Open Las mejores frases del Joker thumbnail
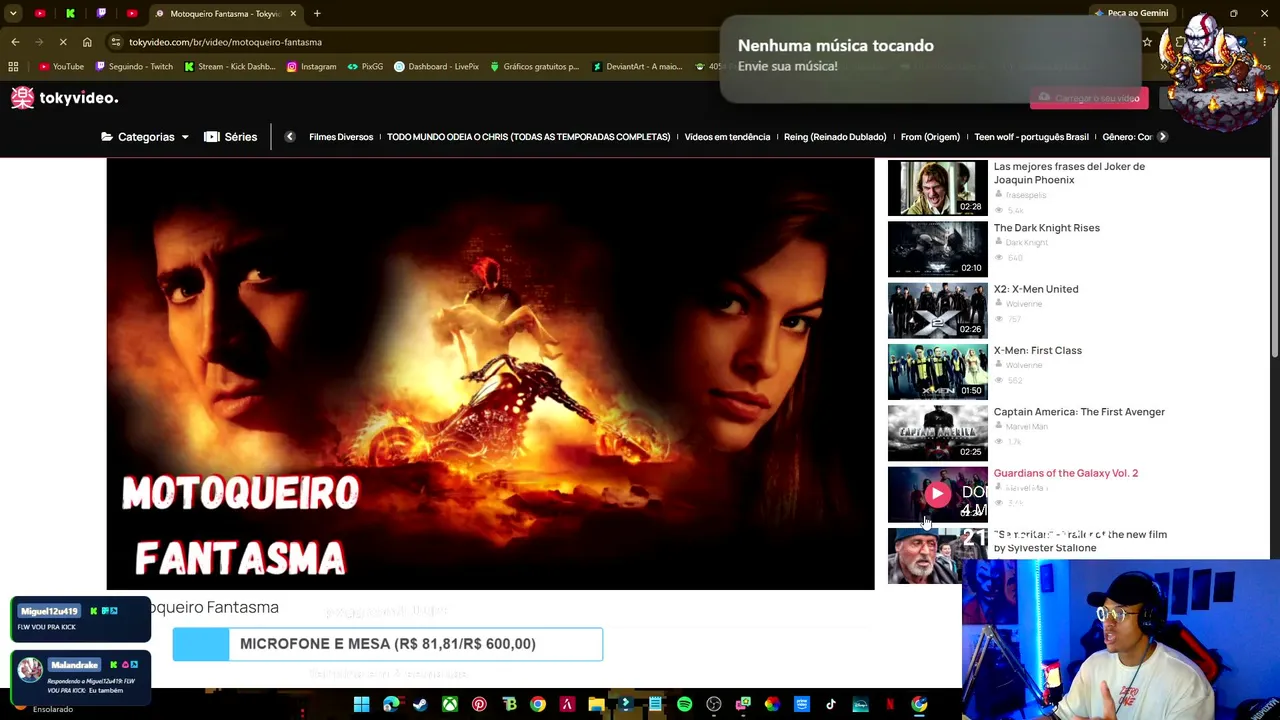 [937, 188]
